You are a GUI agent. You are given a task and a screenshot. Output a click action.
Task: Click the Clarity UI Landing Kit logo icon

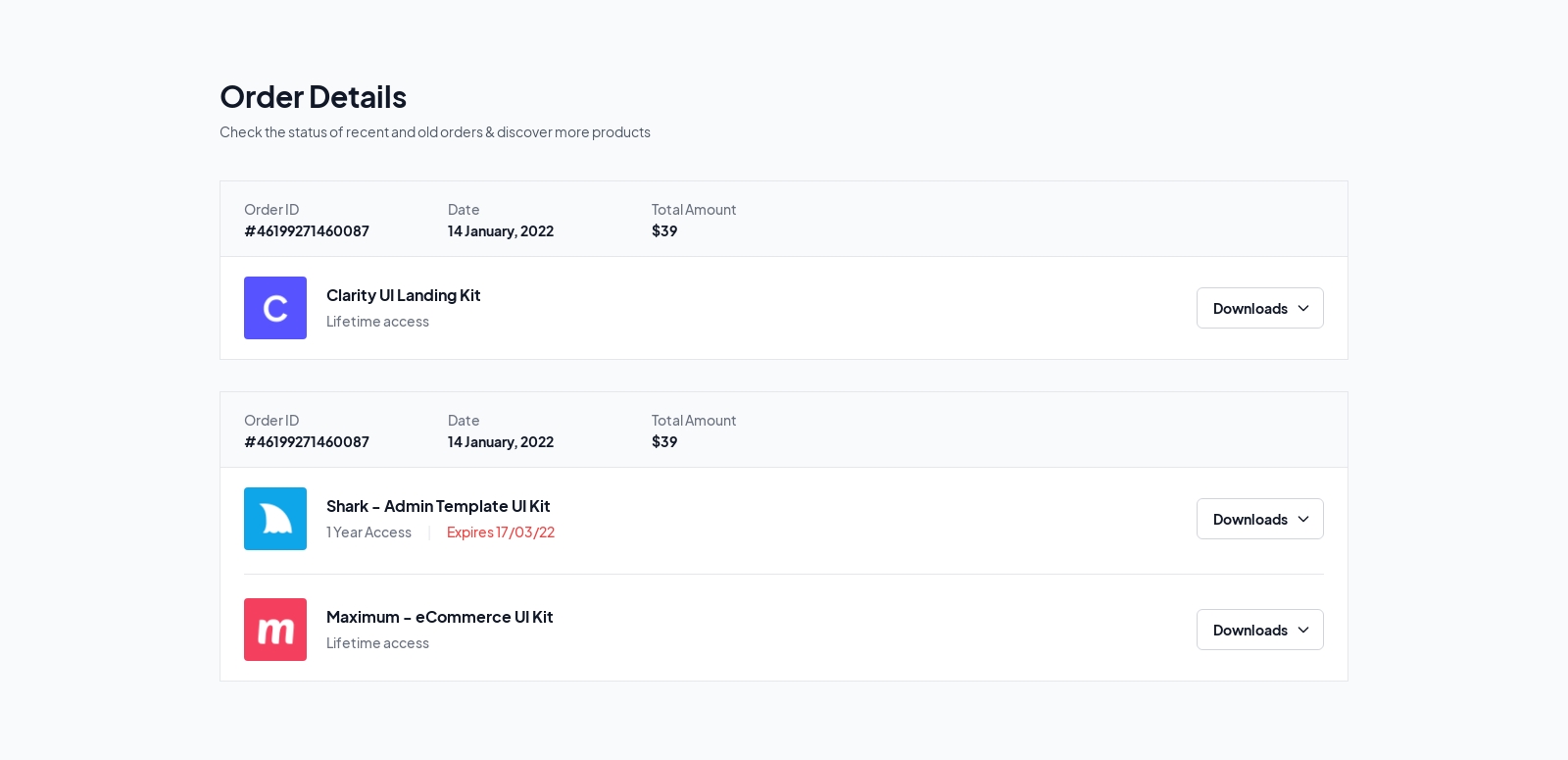coord(275,308)
